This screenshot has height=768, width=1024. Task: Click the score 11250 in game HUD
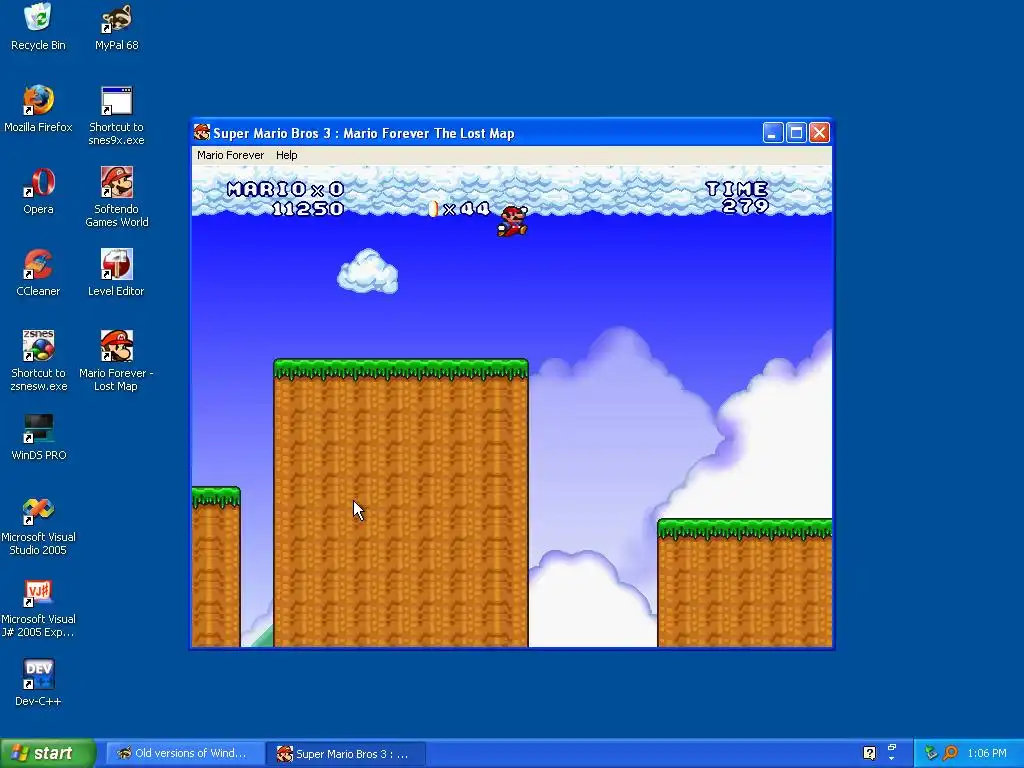(308, 209)
